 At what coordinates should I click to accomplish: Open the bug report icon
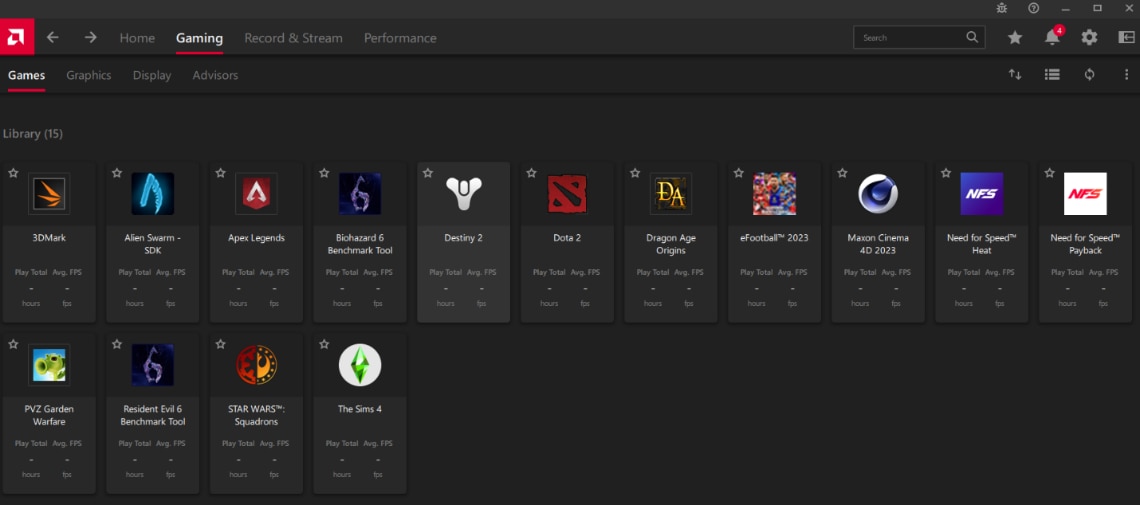point(1002,8)
